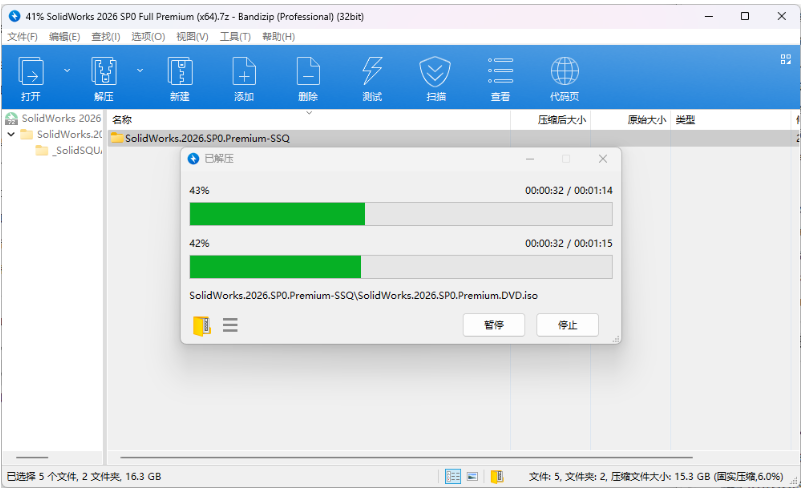The width and height of the screenshot is (801, 488).
Task: Switch to thumbnail view icon in status bar
Action: click(x=473, y=477)
